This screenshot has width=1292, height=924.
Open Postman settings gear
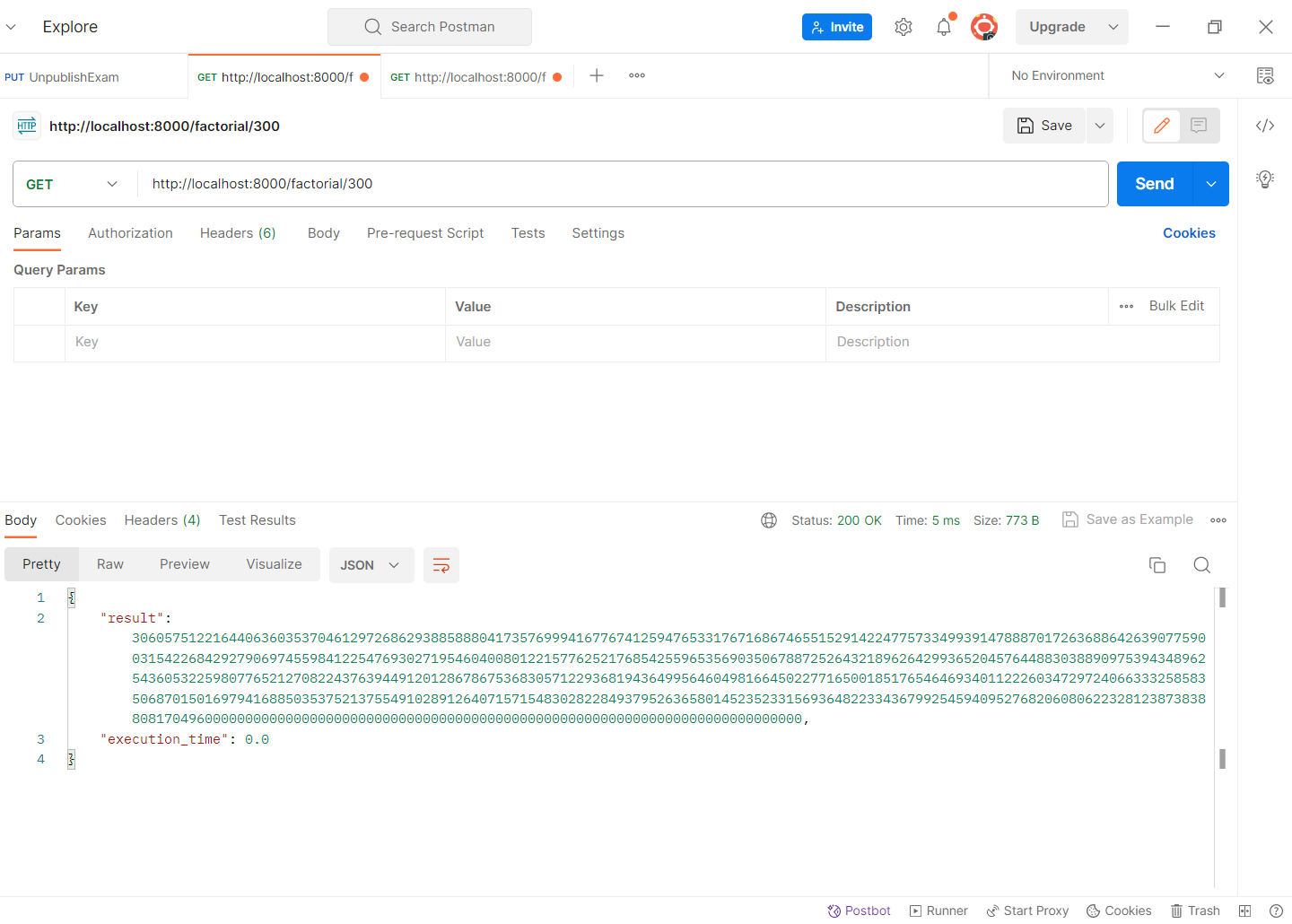point(904,27)
